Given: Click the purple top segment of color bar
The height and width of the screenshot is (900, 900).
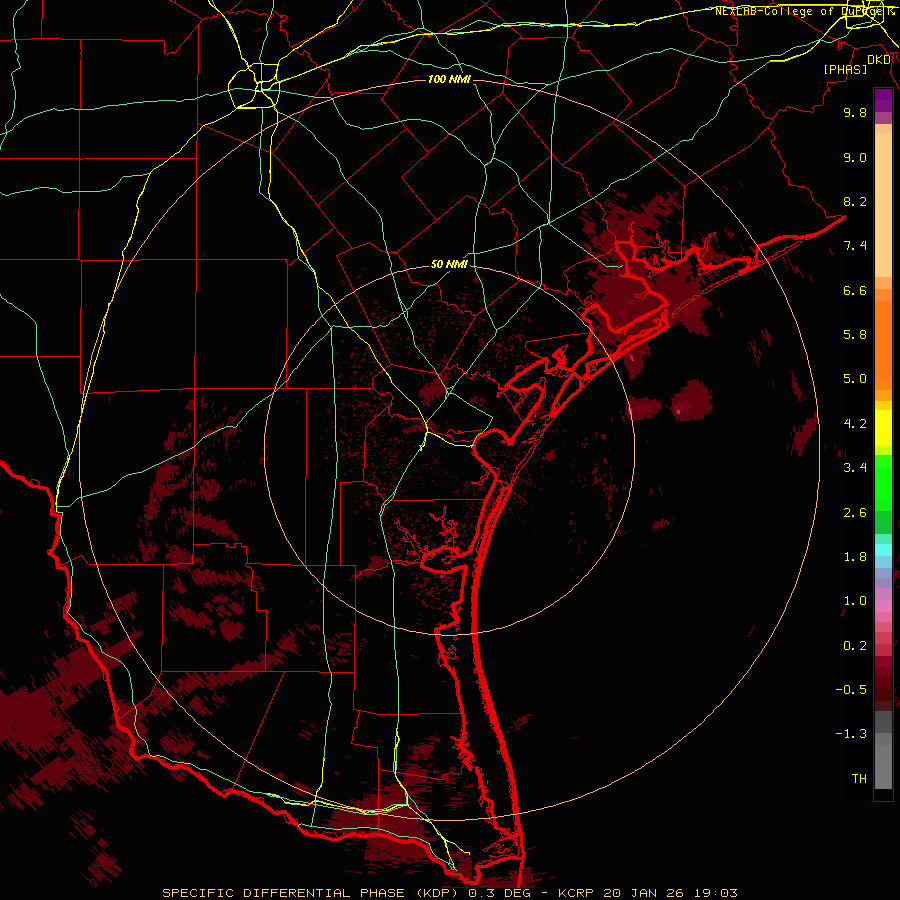Looking at the screenshot, I should click(883, 100).
